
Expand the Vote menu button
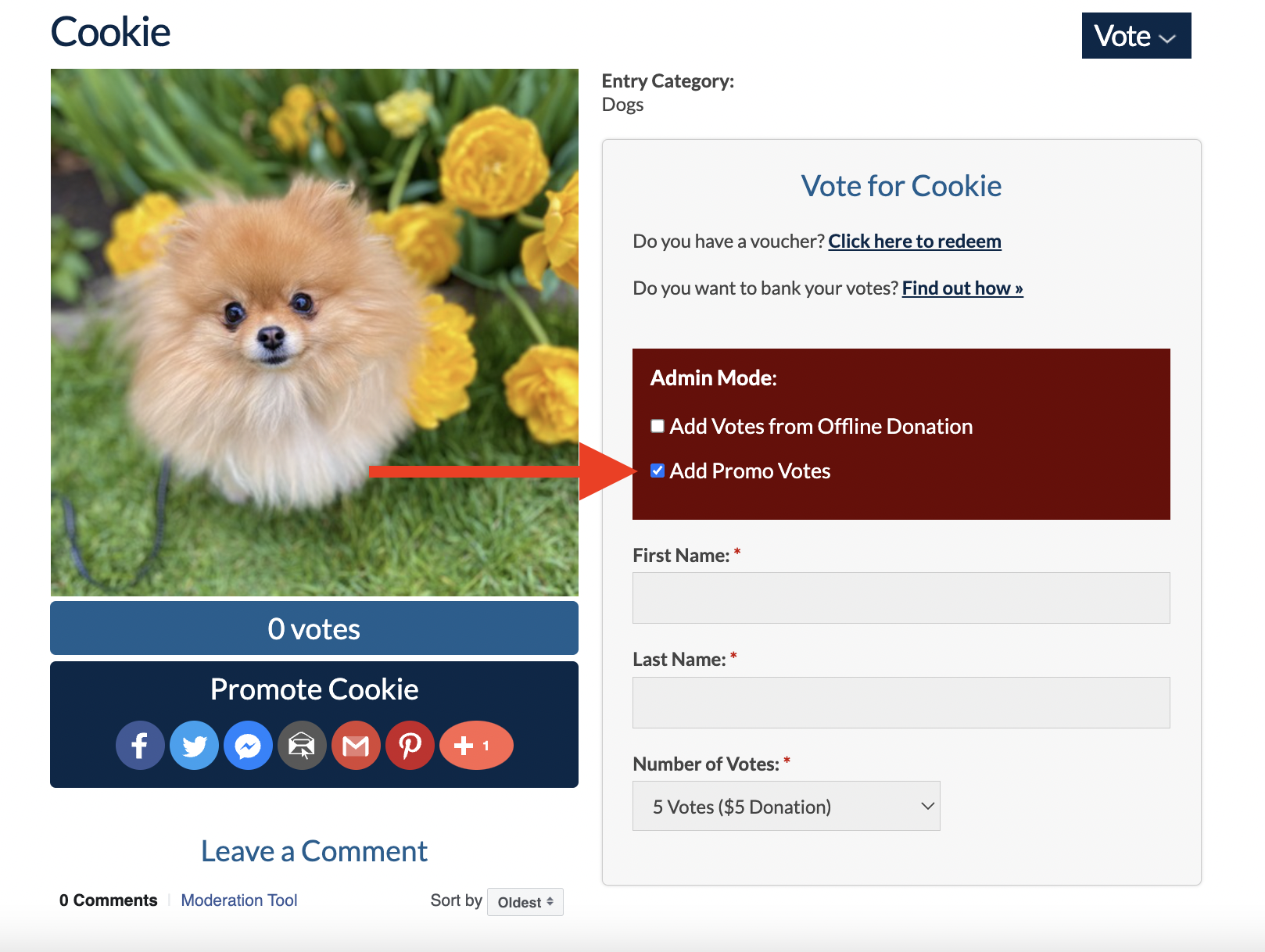coord(1136,36)
